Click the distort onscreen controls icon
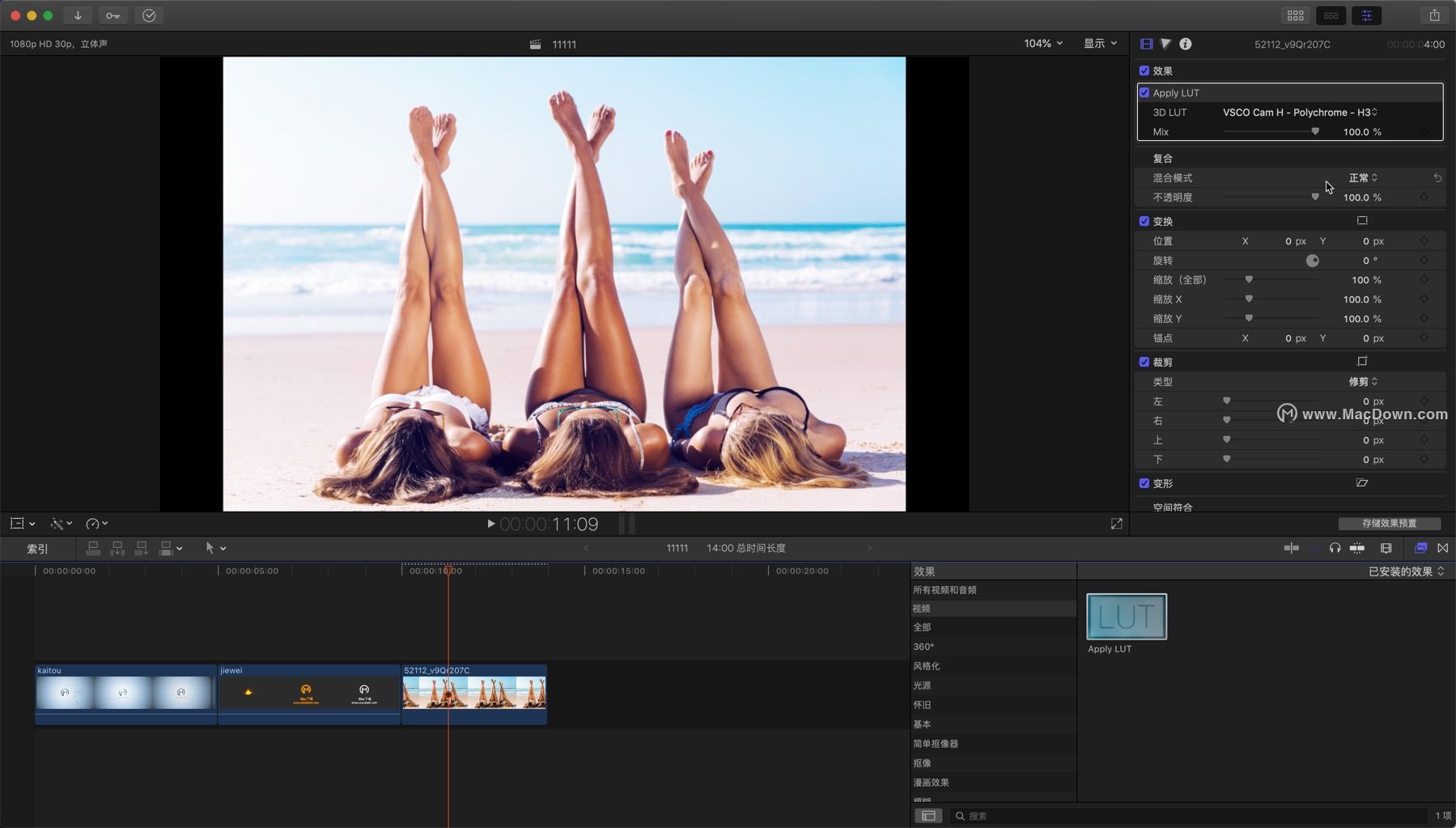The height and width of the screenshot is (828, 1456). (1362, 482)
